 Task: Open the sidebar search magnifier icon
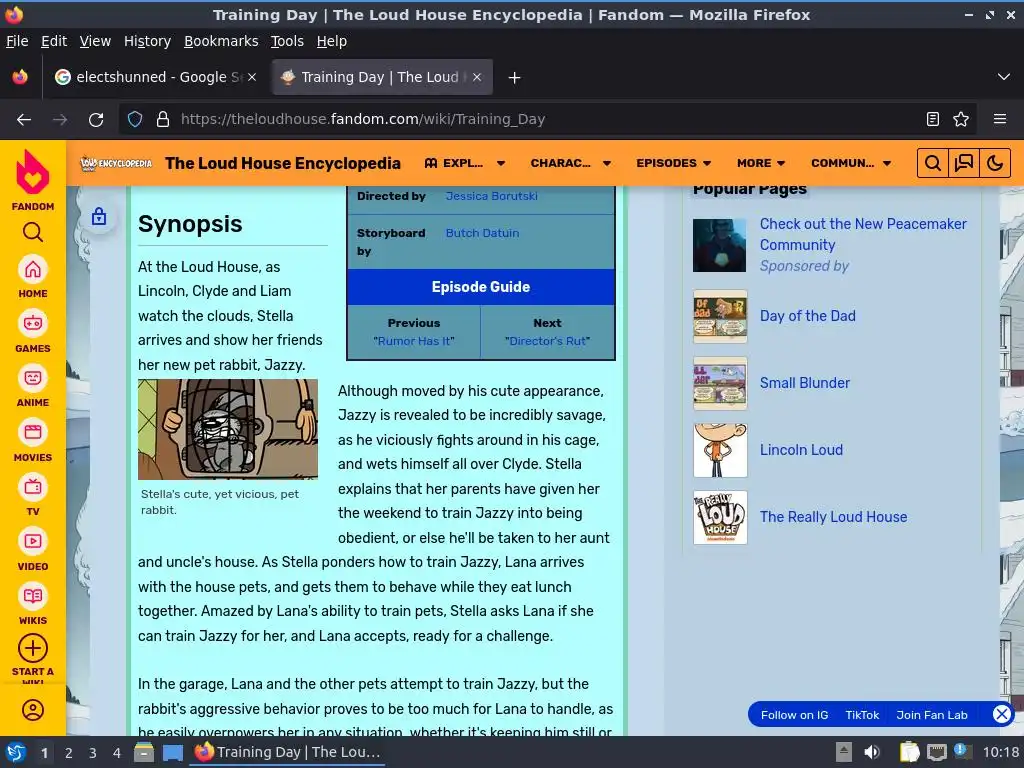[33, 232]
